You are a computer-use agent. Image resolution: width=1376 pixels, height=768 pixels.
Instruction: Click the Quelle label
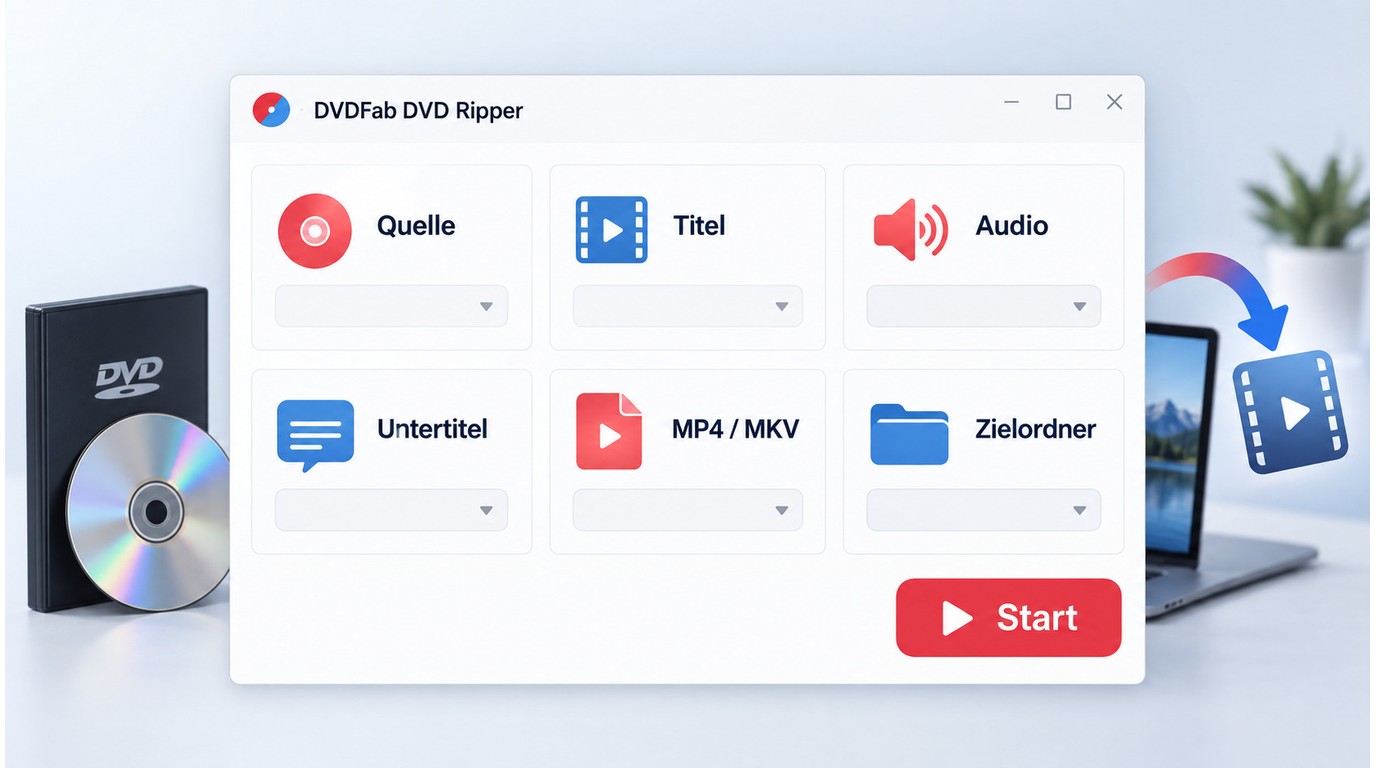tap(416, 226)
